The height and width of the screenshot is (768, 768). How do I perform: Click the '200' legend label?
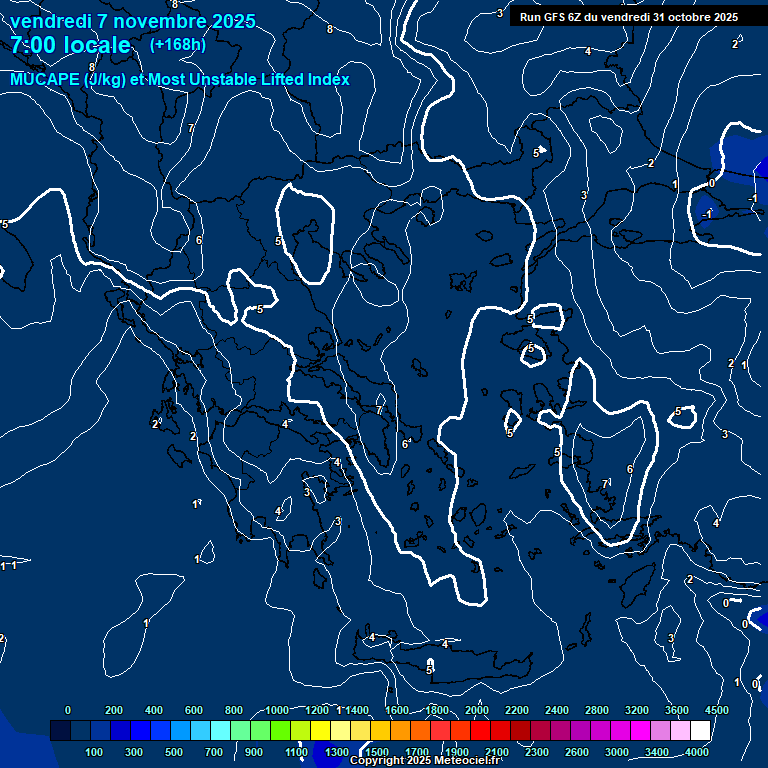pyautogui.click(x=114, y=710)
